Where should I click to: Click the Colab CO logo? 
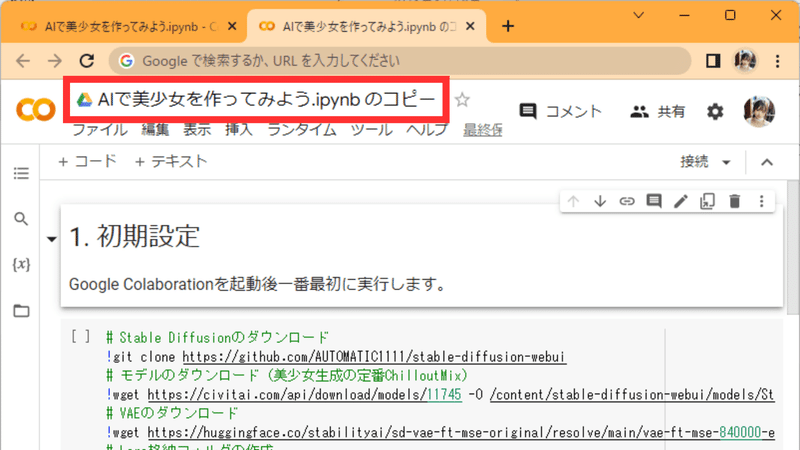36,110
